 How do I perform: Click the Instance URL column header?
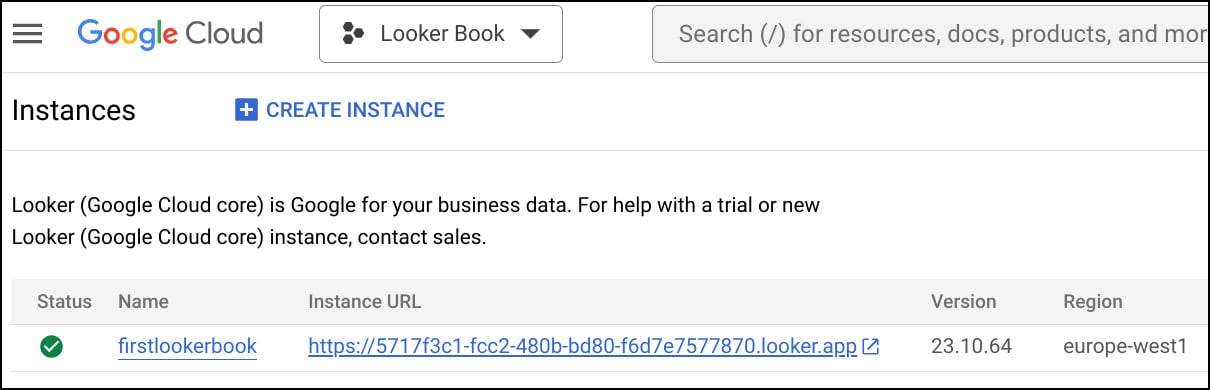[365, 301]
